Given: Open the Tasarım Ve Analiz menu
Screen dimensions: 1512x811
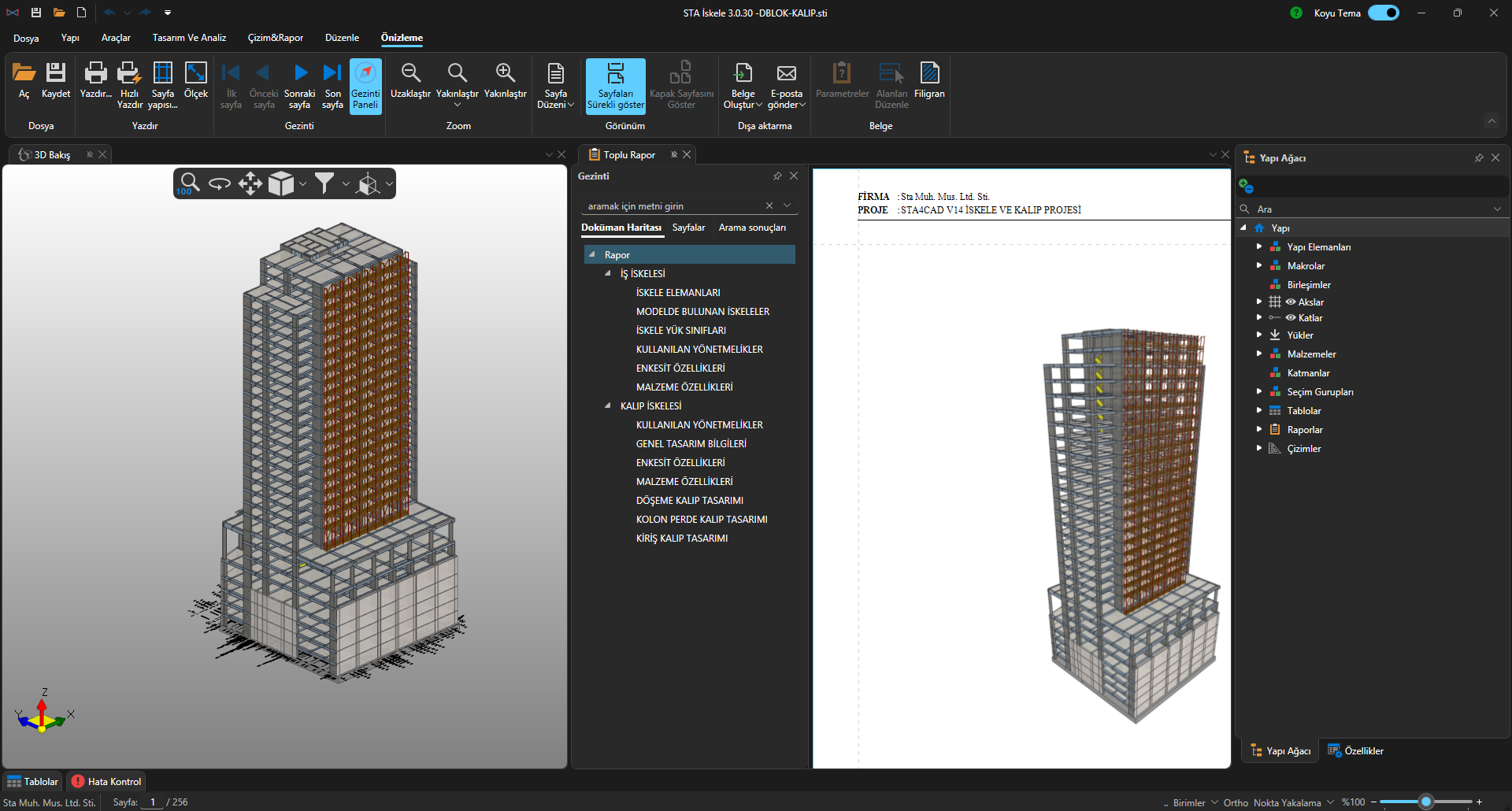Looking at the screenshot, I should click(x=189, y=38).
